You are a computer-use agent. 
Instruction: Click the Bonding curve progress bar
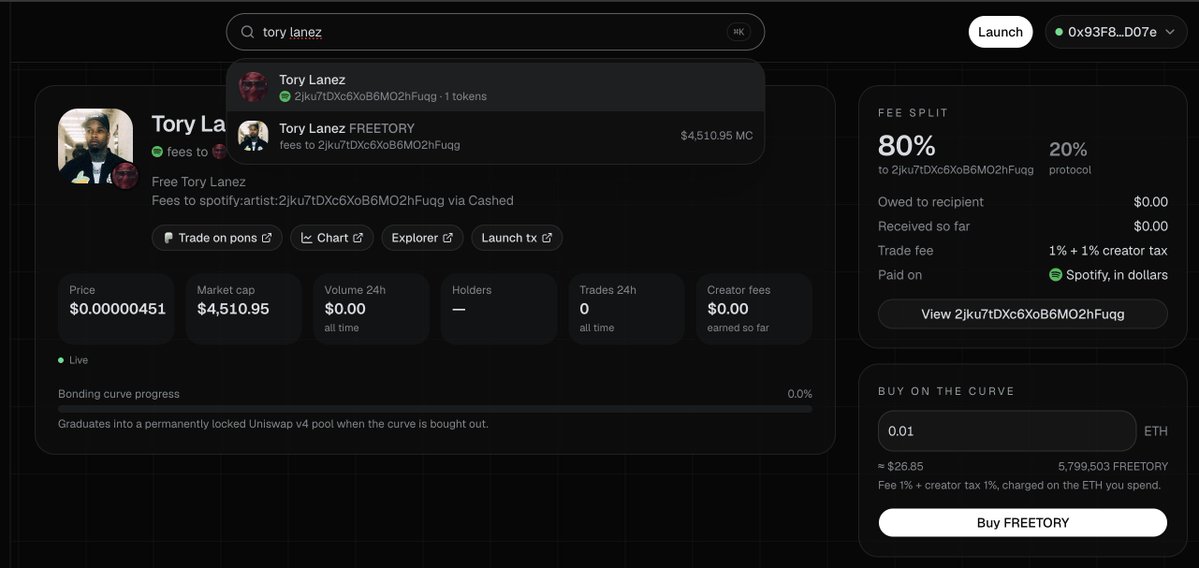[x=435, y=409]
